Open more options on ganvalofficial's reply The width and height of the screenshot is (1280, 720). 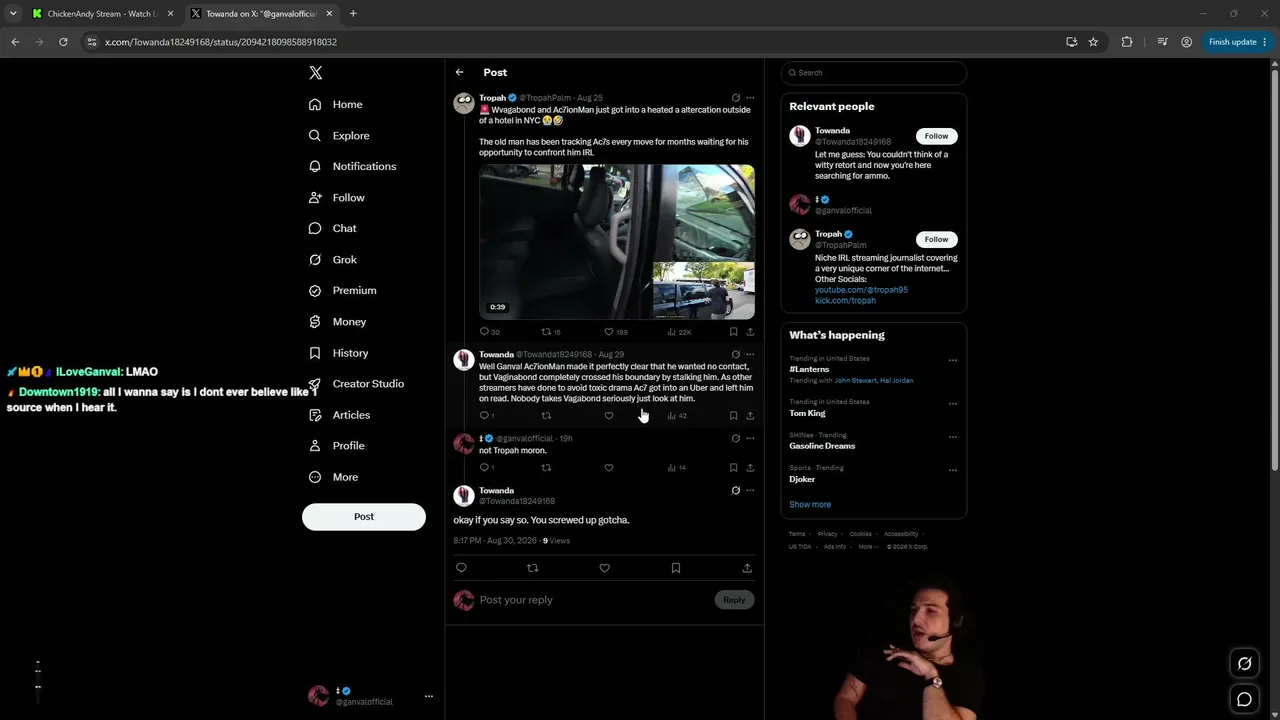[x=750, y=438]
